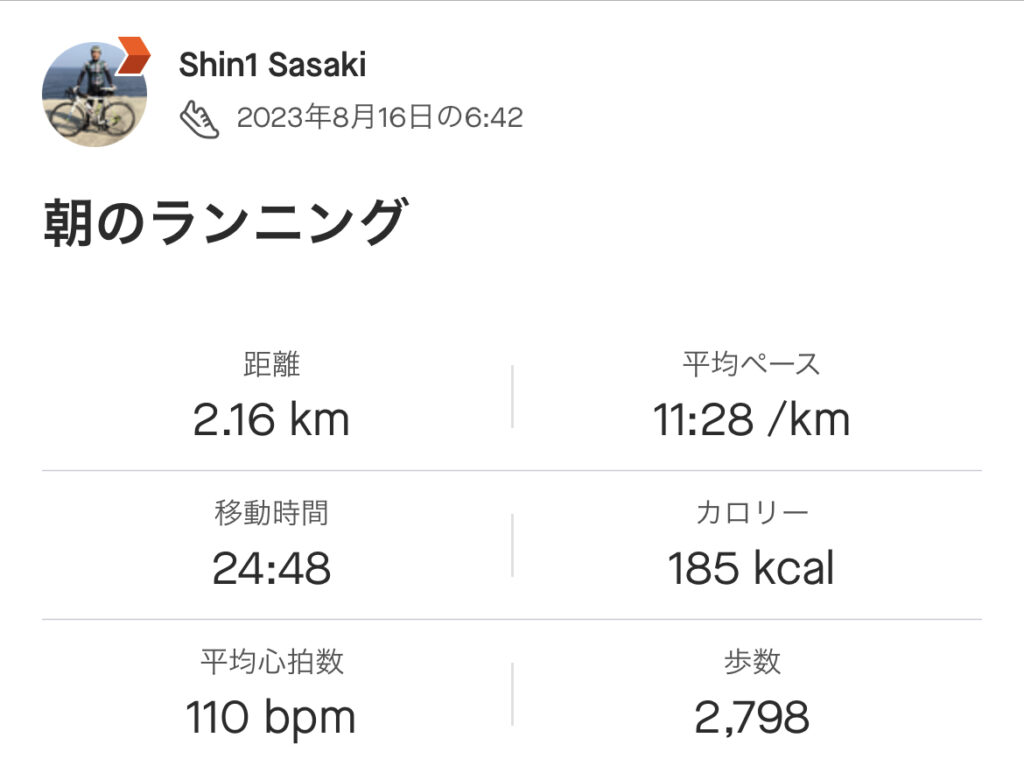Select the 110 bpm heart rate value

point(271,717)
